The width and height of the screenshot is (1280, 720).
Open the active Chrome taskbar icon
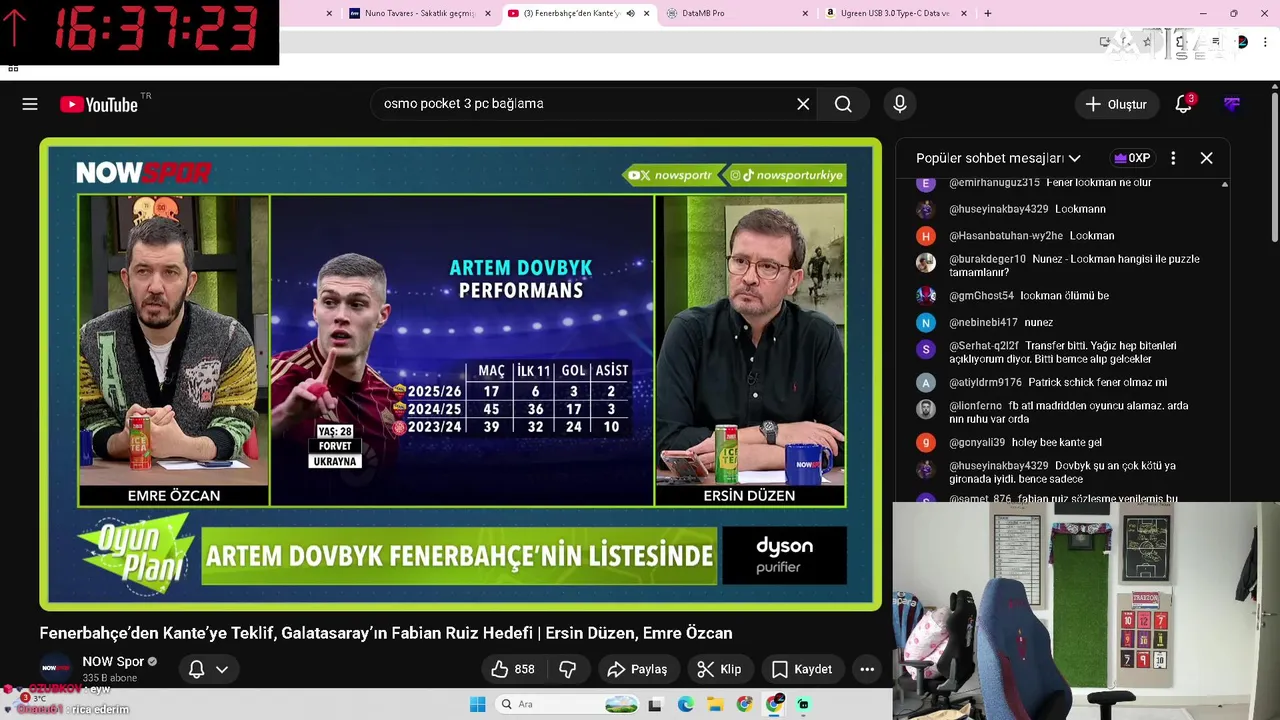tap(774, 705)
